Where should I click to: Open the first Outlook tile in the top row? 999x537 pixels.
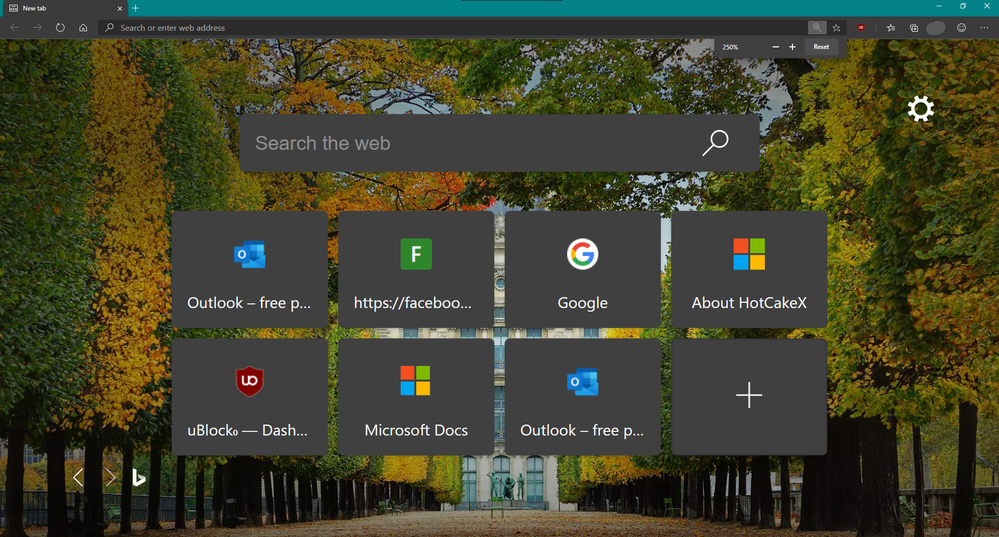point(250,269)
